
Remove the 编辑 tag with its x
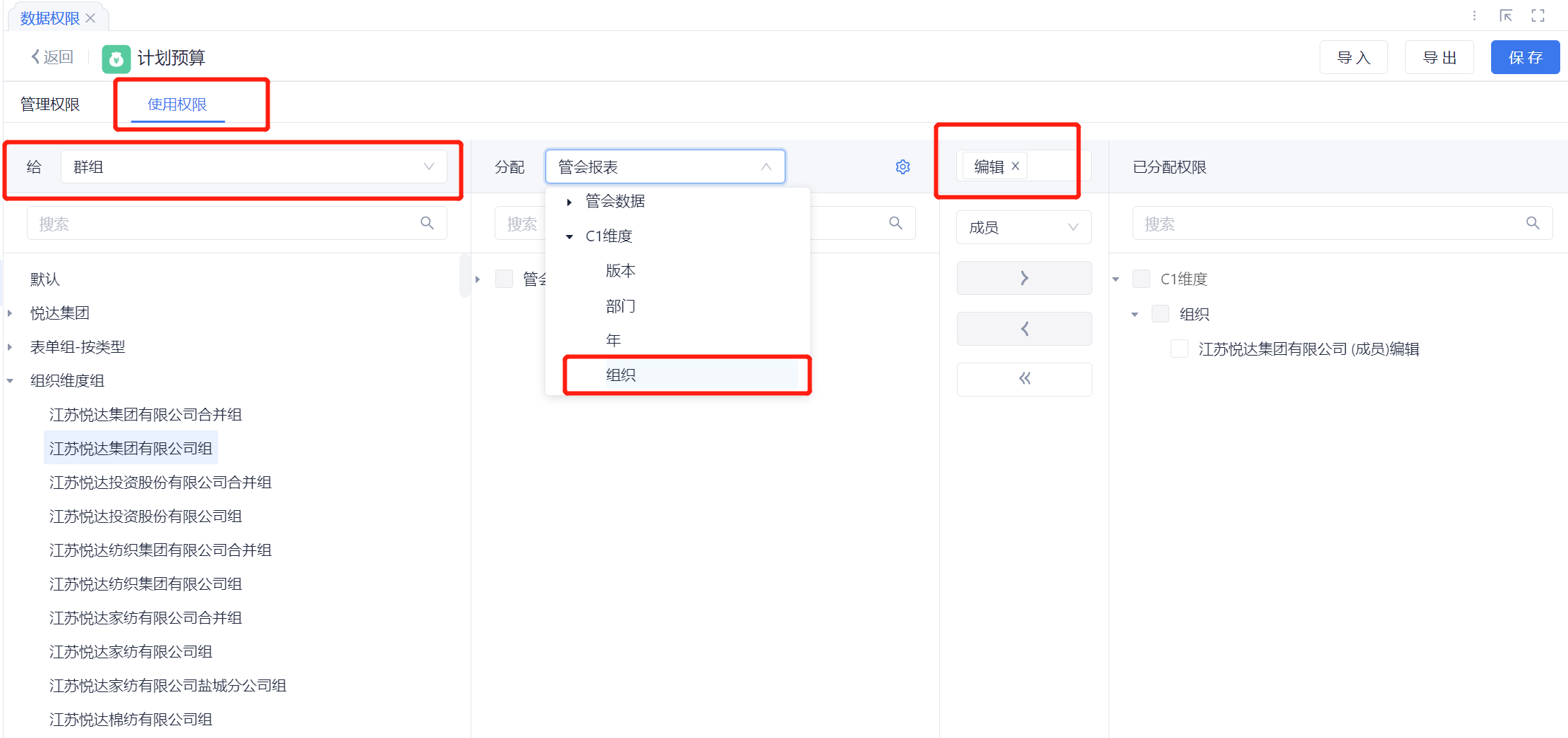[x=1015, y=167]
